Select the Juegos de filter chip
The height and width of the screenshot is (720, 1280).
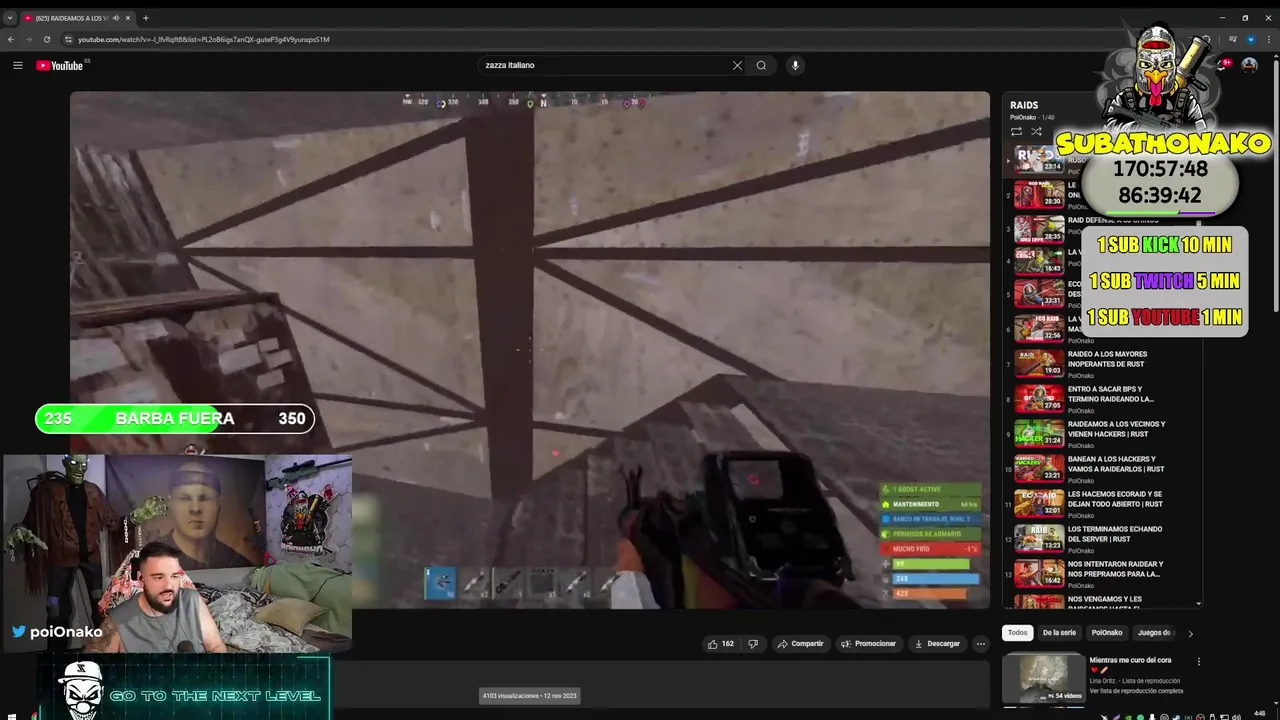point(1156,633)
